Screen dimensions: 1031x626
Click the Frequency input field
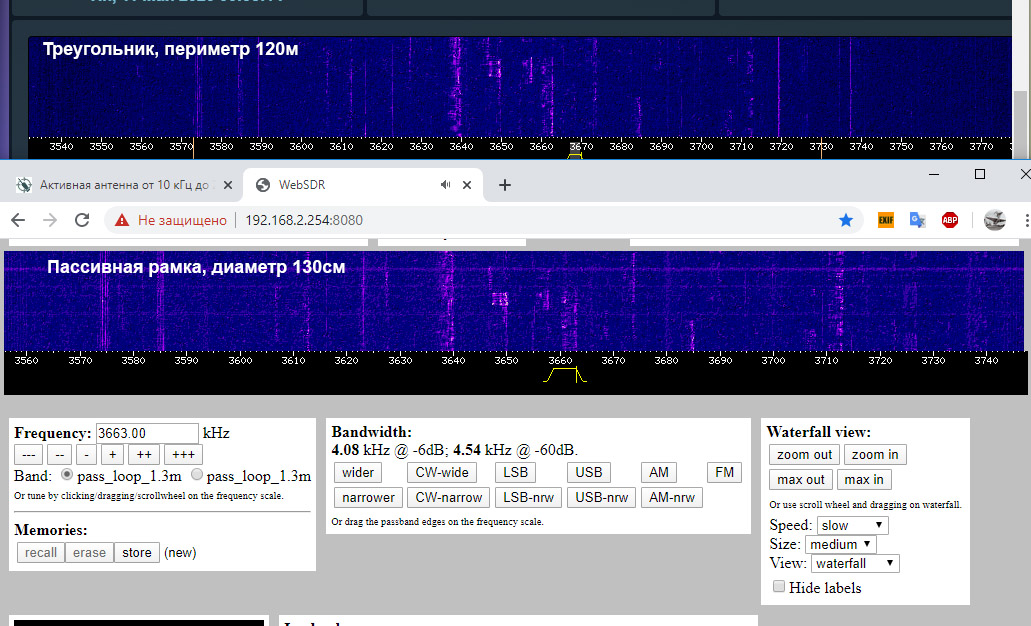tap(147, 433)
